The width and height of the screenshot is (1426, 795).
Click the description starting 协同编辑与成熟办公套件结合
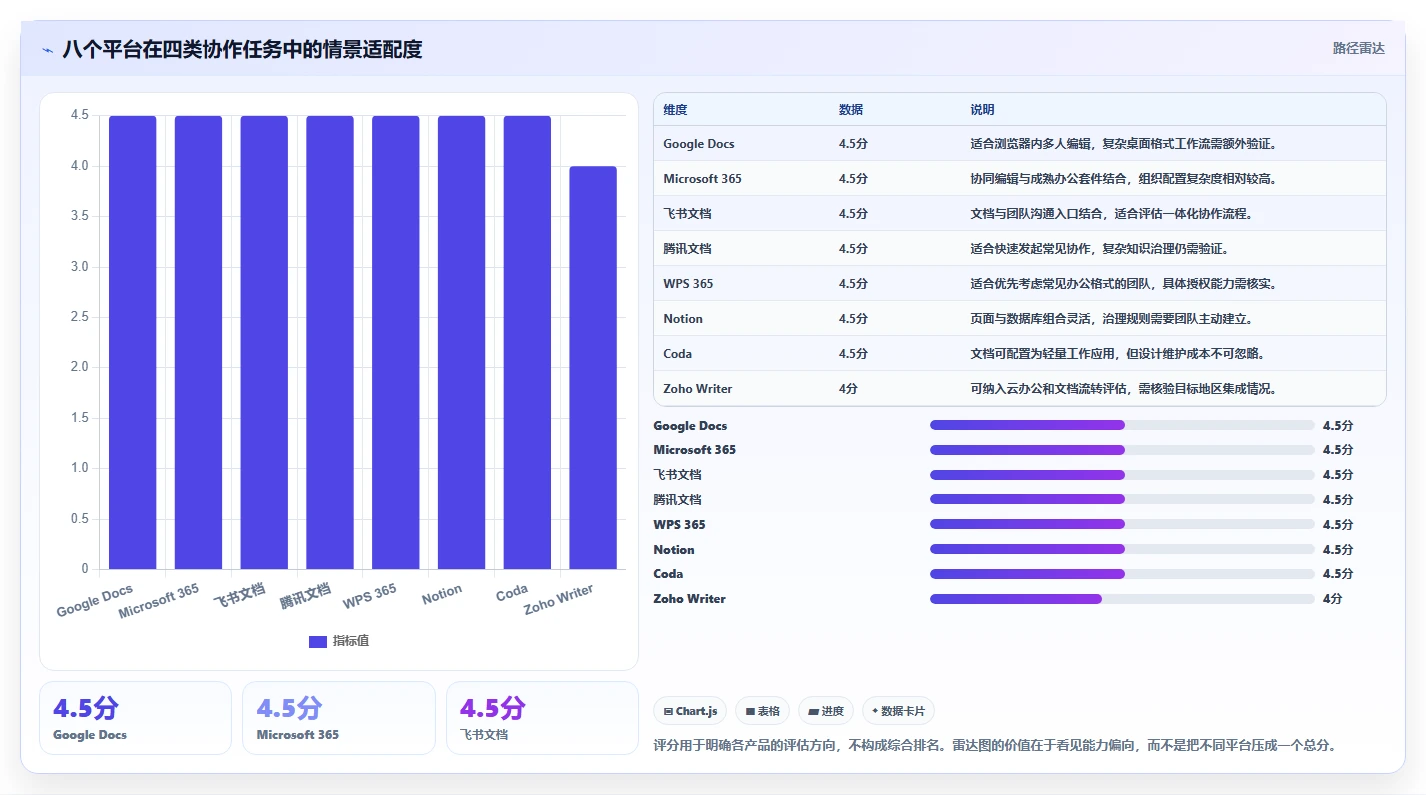click(x=1125, y=179)
